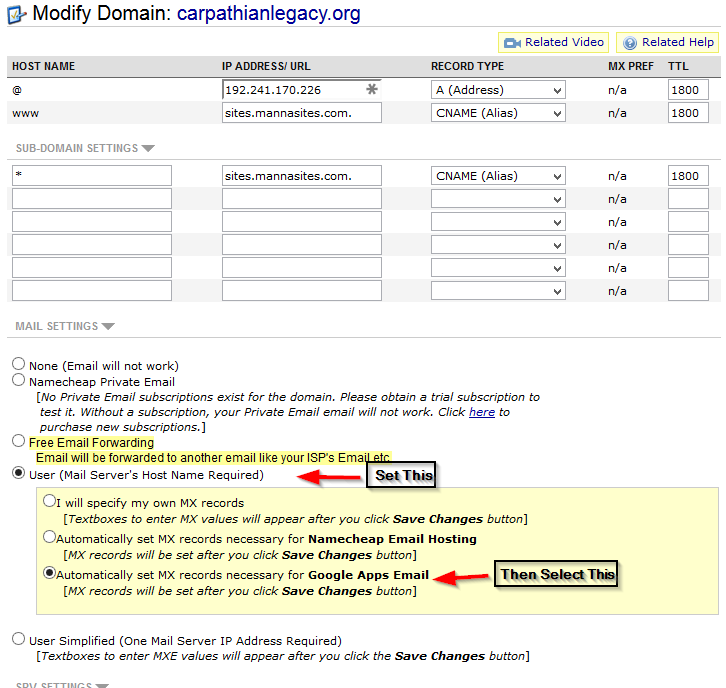Click last sub-domain row host name field
726x688 pixels.
pos(92,290)
